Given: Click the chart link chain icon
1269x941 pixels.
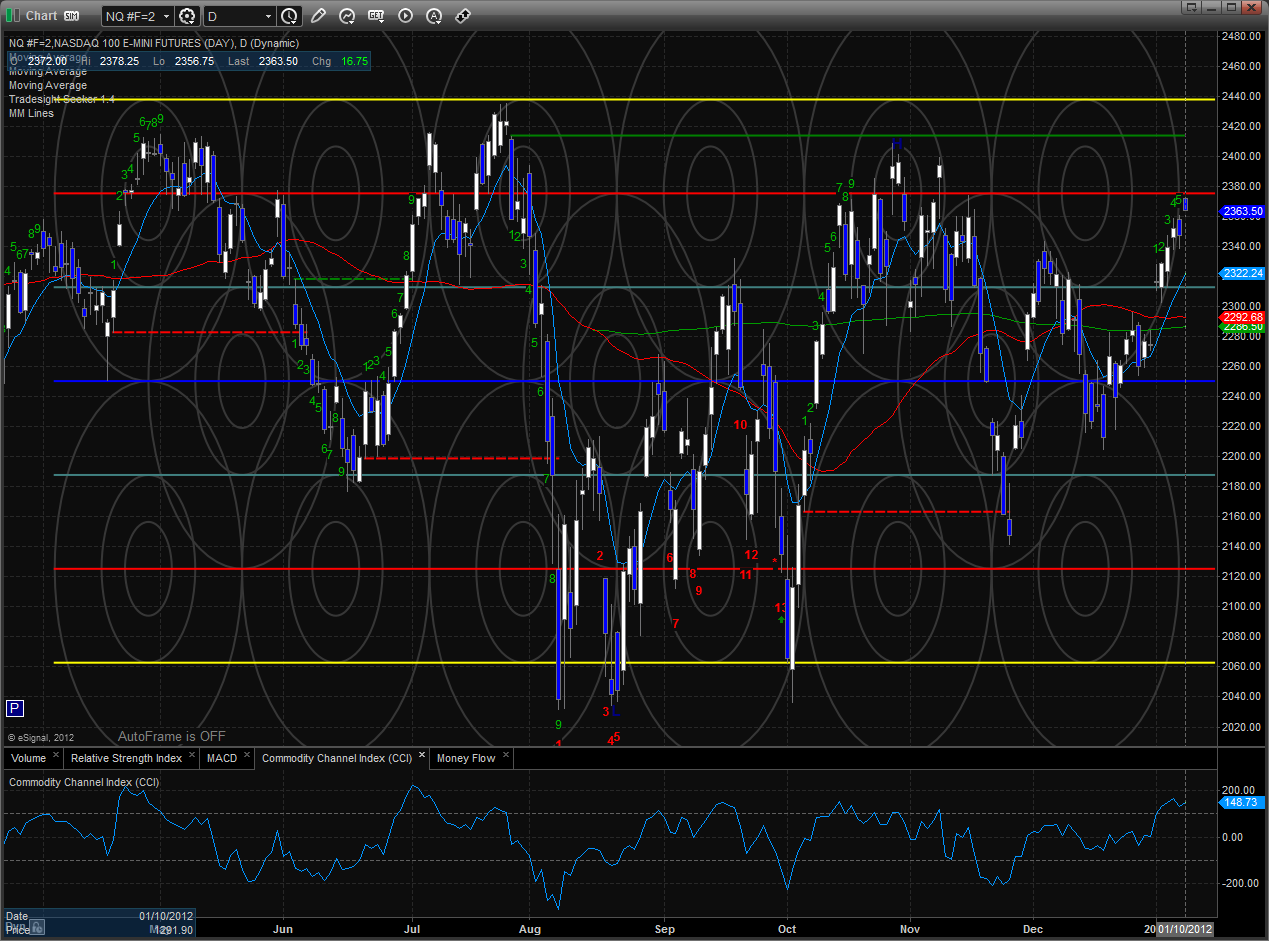Looking at the screenshot, I should 463,16.
